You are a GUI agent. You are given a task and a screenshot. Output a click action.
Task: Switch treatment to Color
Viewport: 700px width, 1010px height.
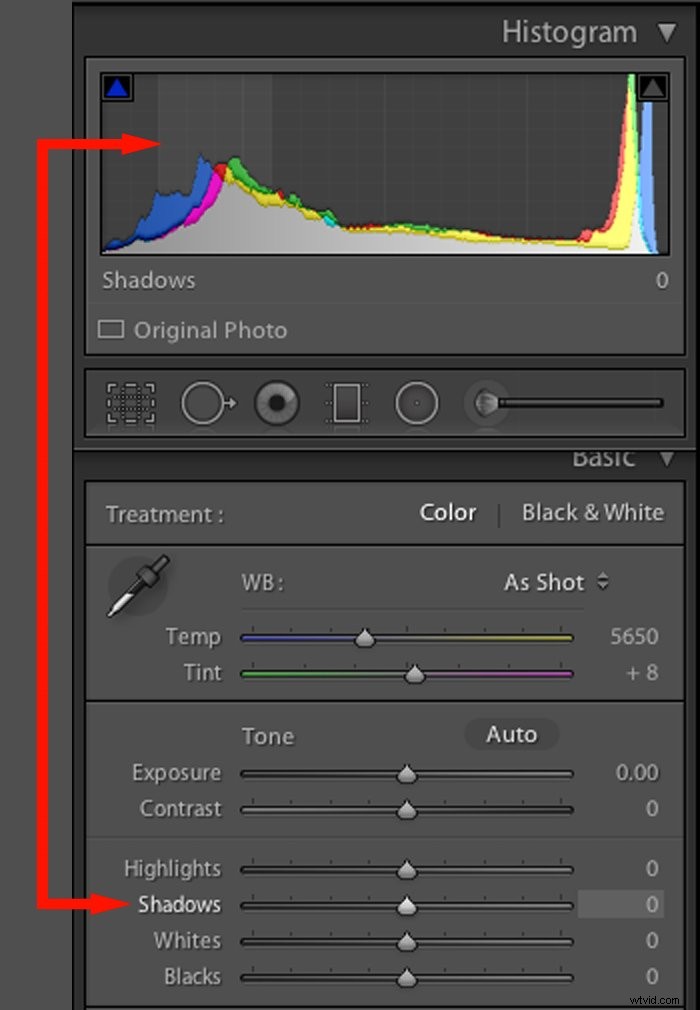(448, 513)
